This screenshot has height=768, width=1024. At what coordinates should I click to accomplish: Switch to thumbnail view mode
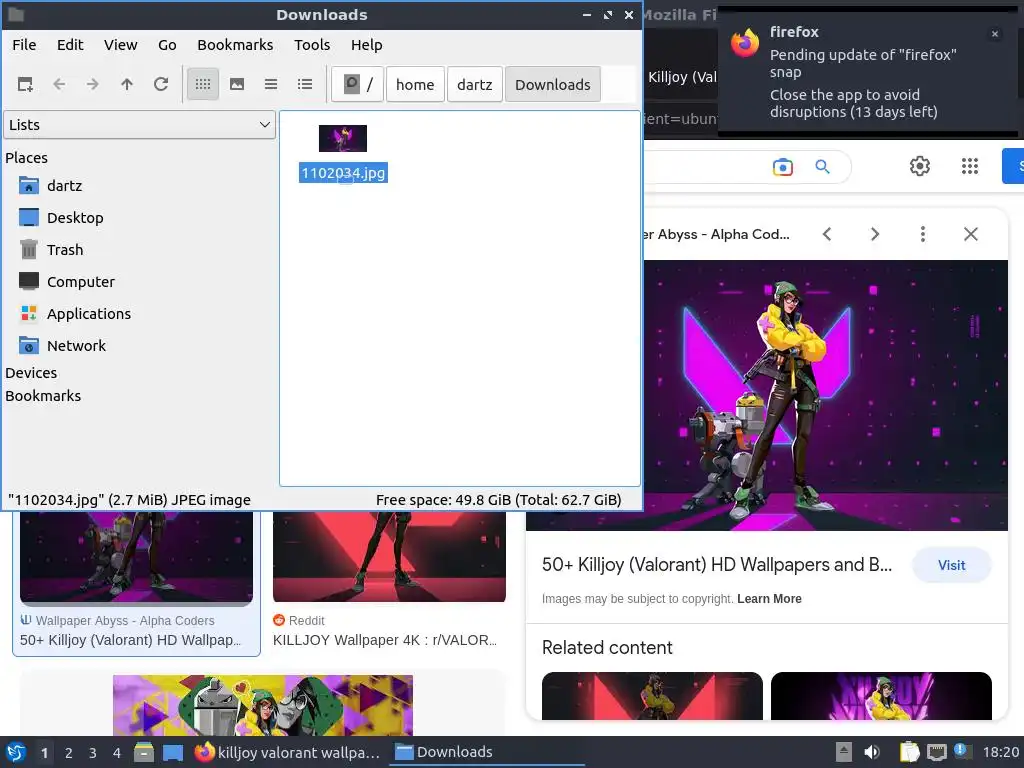[x=237, y=84]
